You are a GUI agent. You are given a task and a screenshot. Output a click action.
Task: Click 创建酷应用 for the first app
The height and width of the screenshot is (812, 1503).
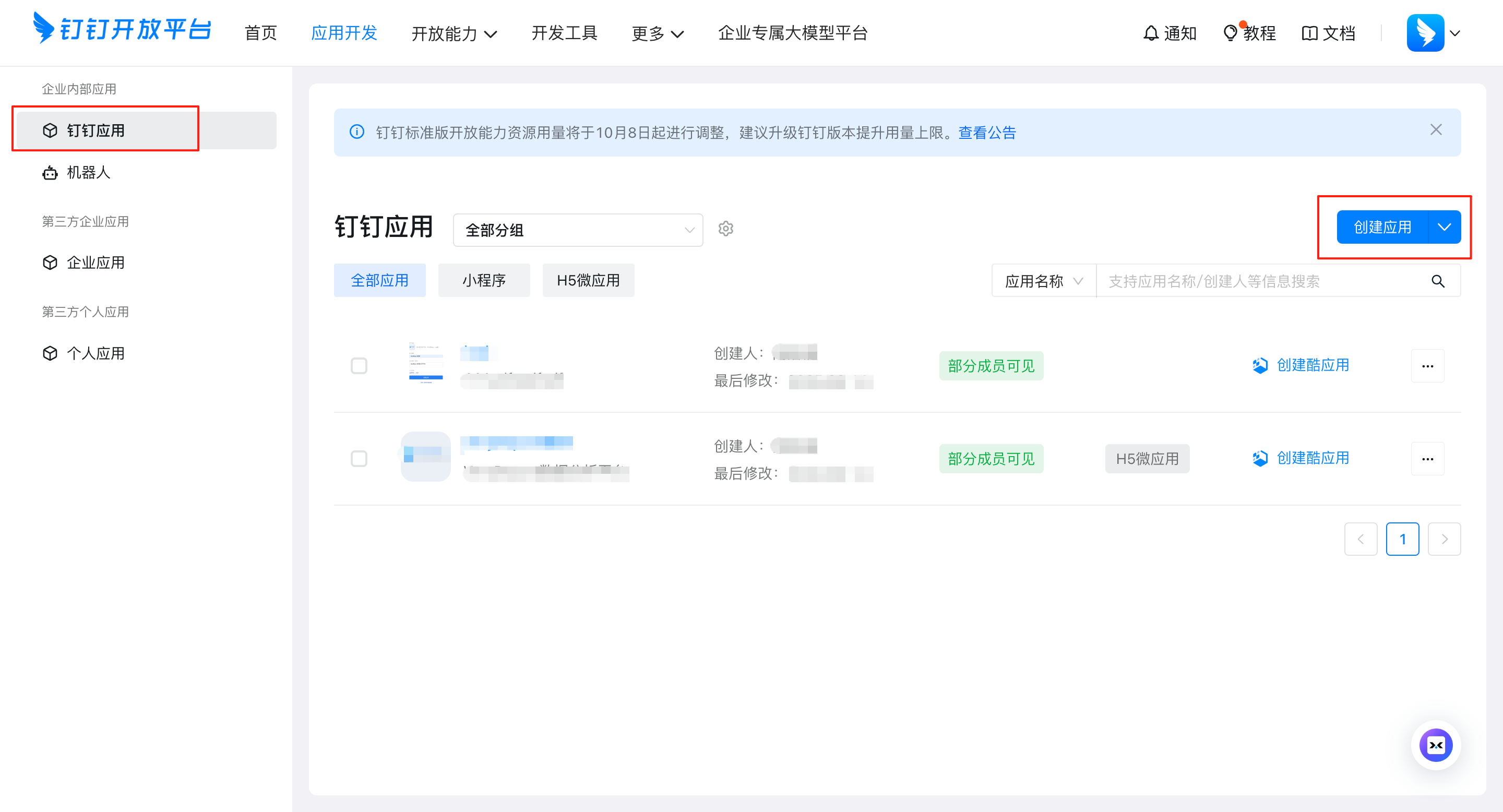[1301, 365]
